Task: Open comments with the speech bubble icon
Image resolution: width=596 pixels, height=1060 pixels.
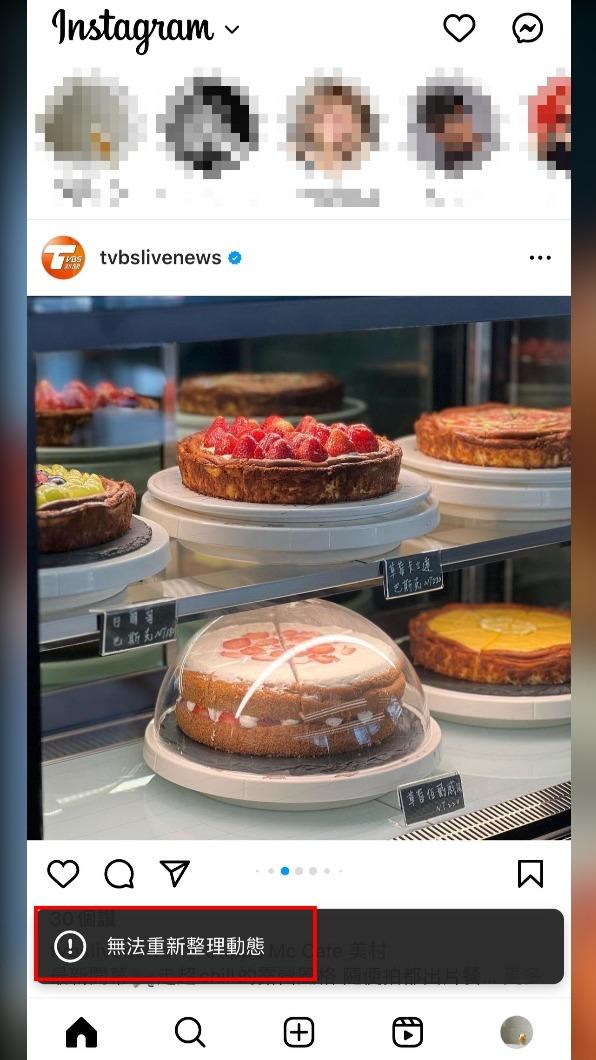Action: (119, 873)
